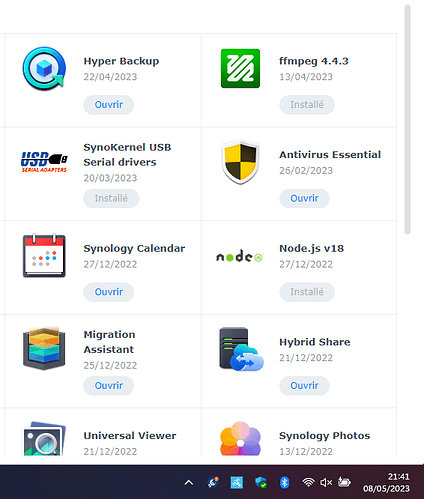The height and width of the screenshot is (499, 424).
Task: Open Hybrid Share with Ouvrir button
Action: [x=304, y=386]
